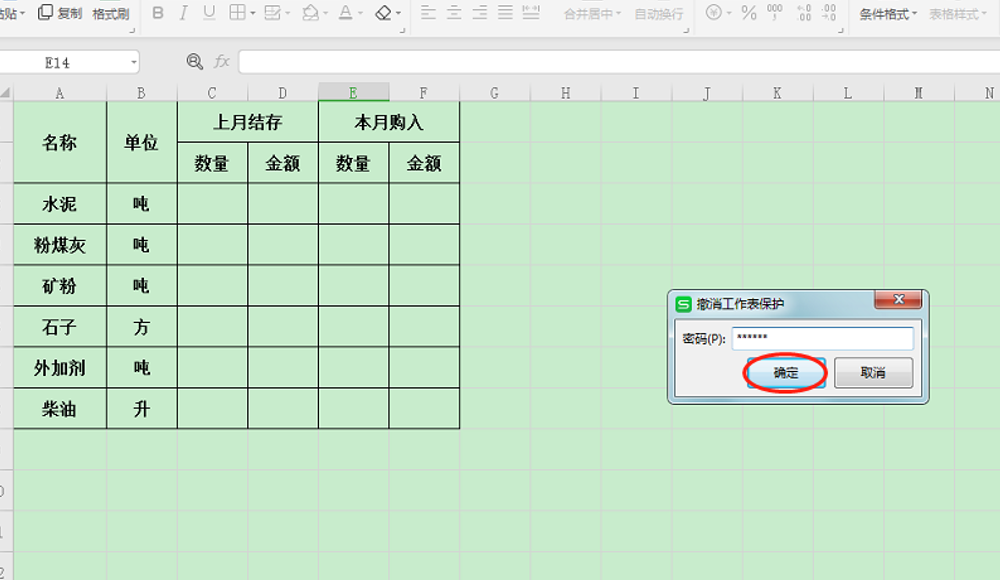Screen dimensions: 1000x580
Task: Center text horizontally
Action: pyautogui.click(x=454, y=13)
